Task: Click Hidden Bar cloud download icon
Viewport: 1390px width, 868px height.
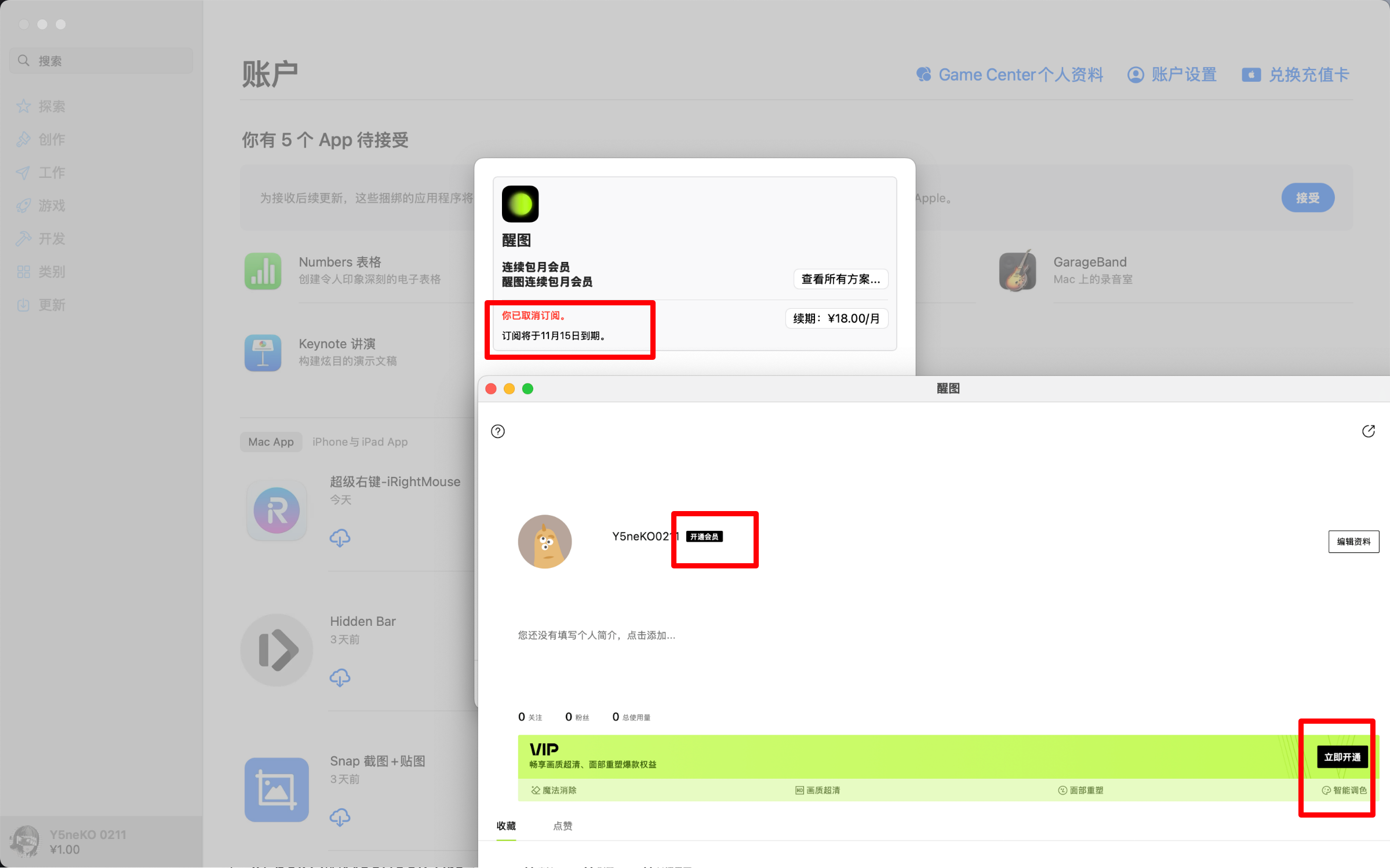Action: point(340,677)
